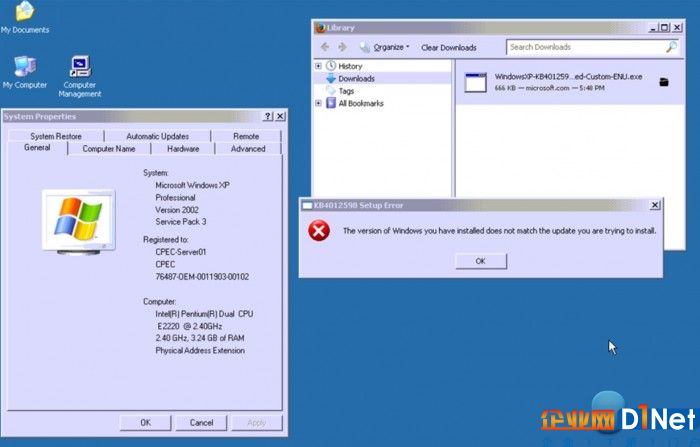The height and width of the screenshot is (447, 700).
Task: Click the product ID 76487-OEM-0011903-00102 text
Action: (202, 277)
